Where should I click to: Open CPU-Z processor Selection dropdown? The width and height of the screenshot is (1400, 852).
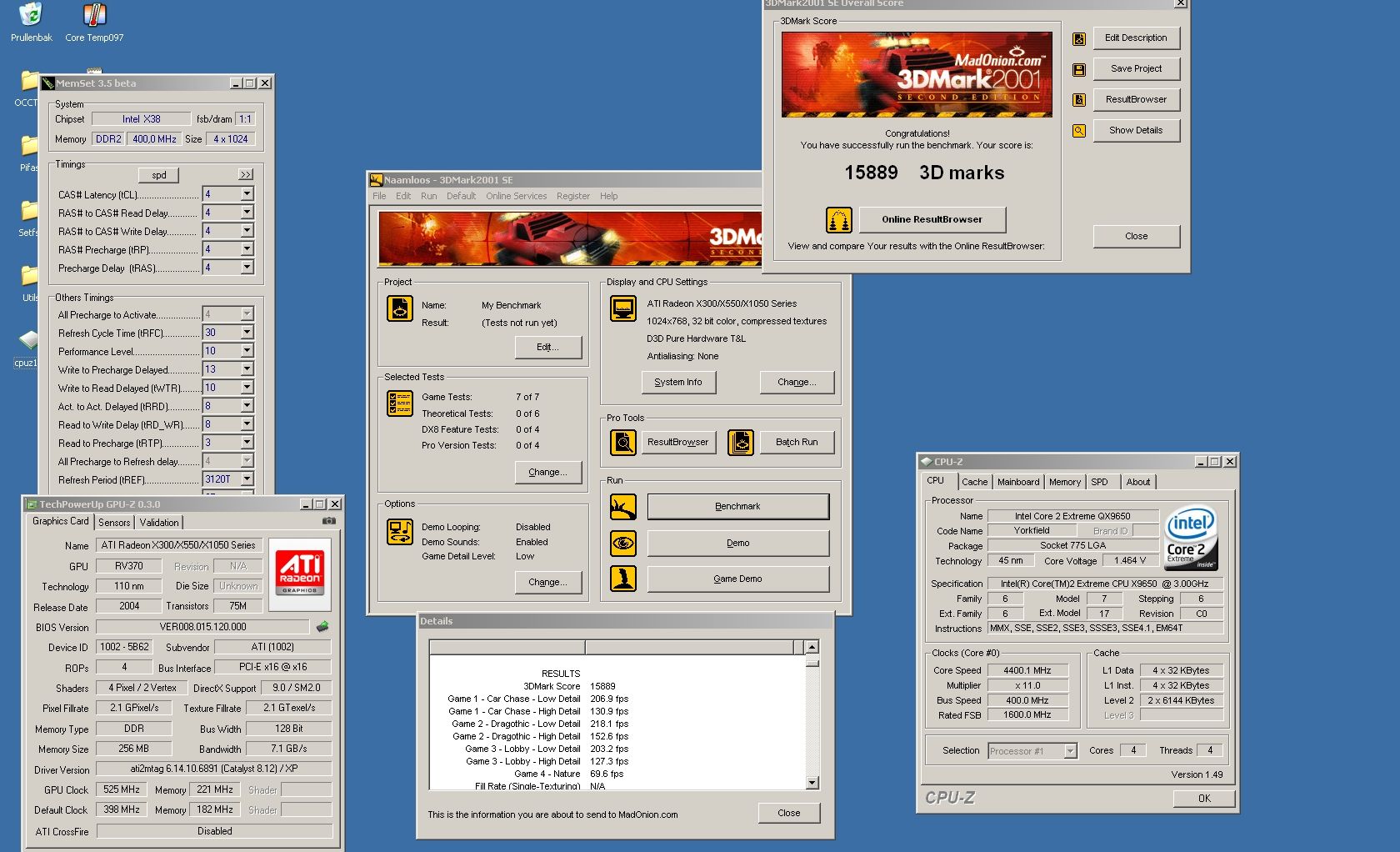[1070, 751]
